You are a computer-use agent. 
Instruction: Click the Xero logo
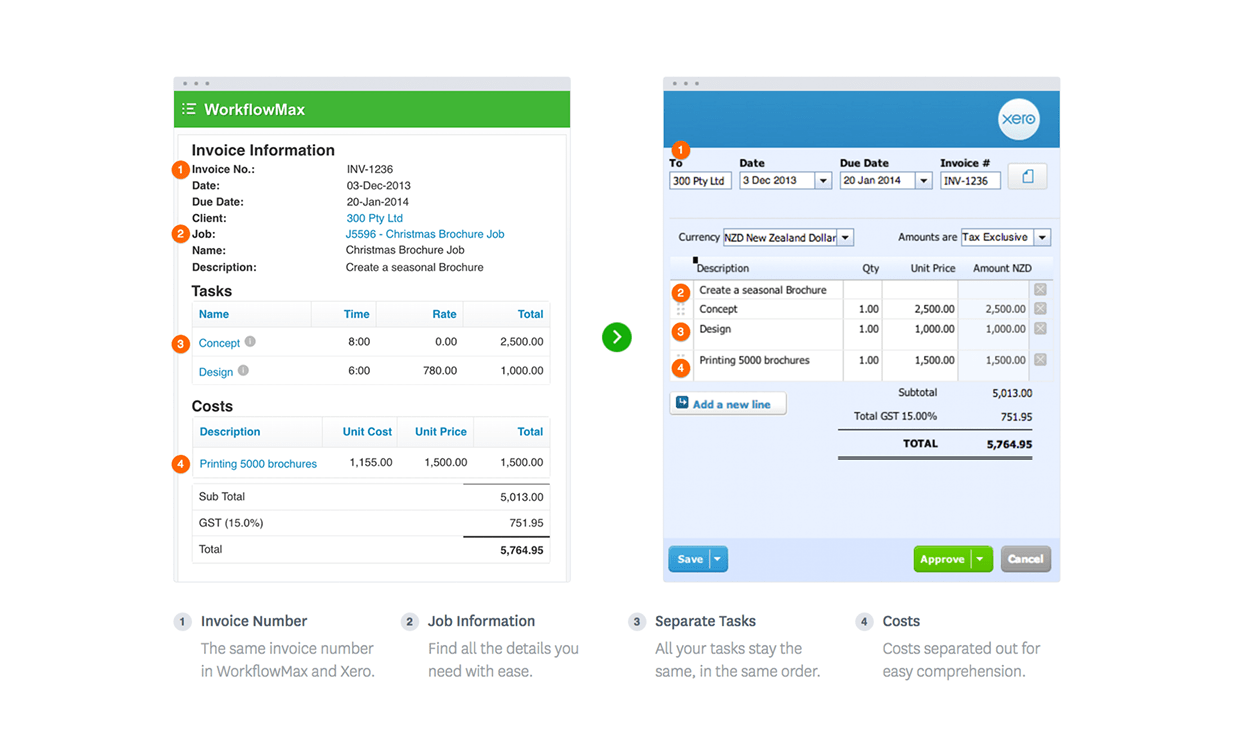1018,119
